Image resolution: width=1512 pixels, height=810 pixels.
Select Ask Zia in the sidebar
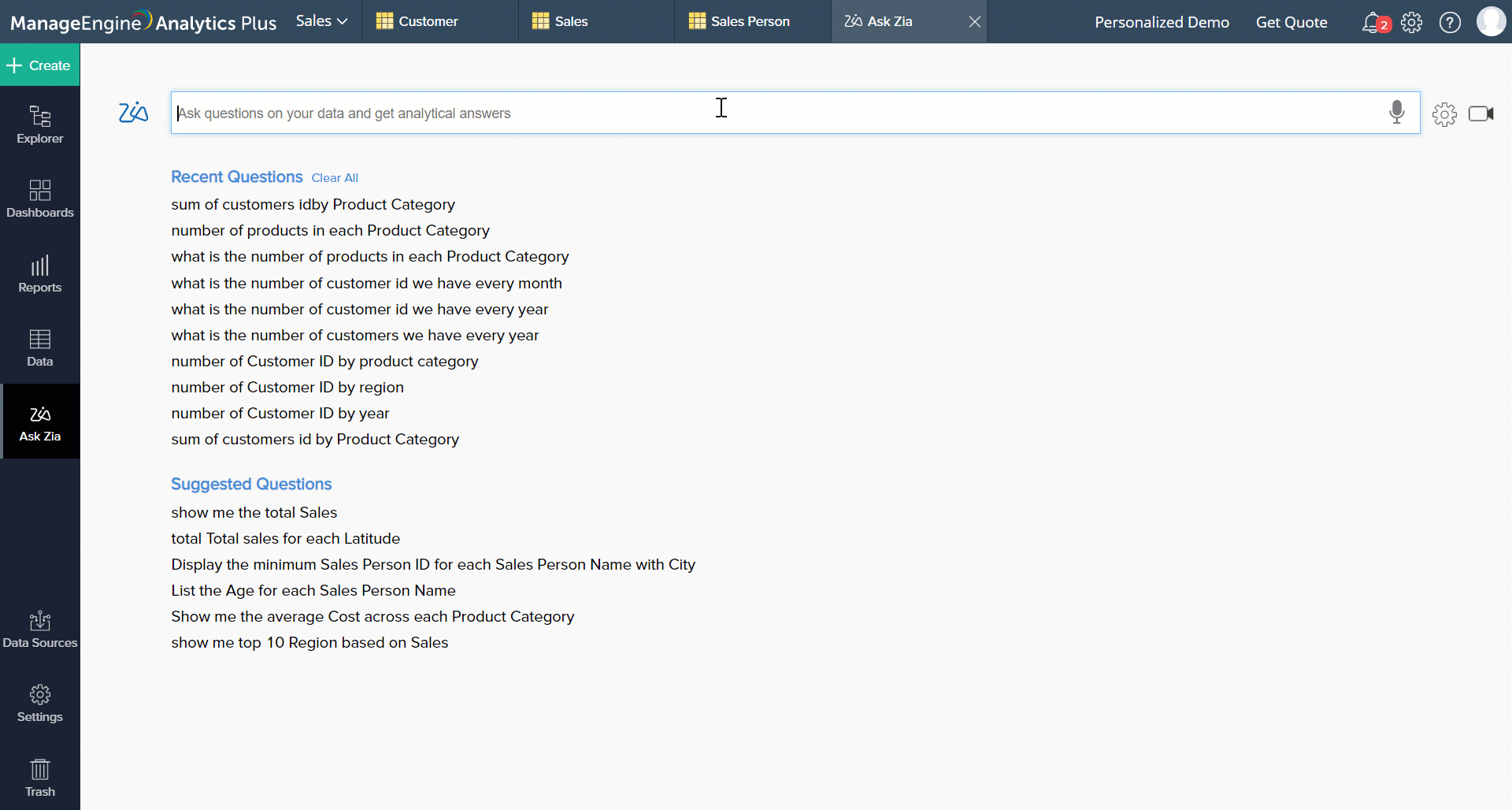pyautogui.click(x=39, y=422)
